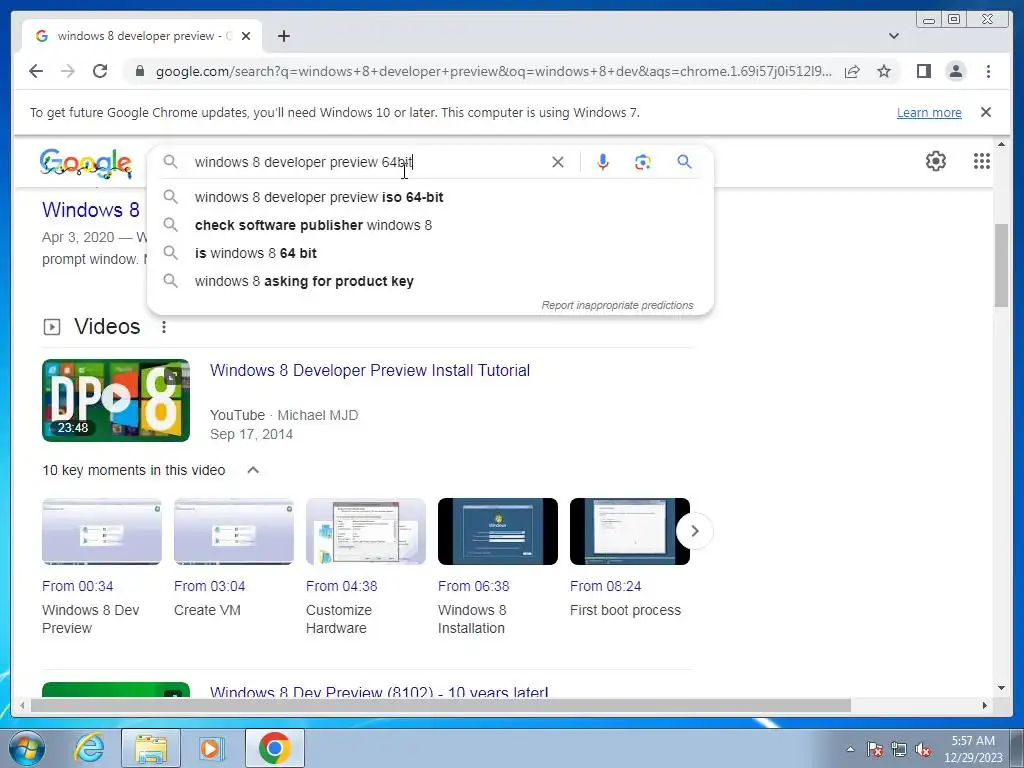Screen dimensions: 1024x768
Task: Show hidden system tray icons
Action: (850, 749)
